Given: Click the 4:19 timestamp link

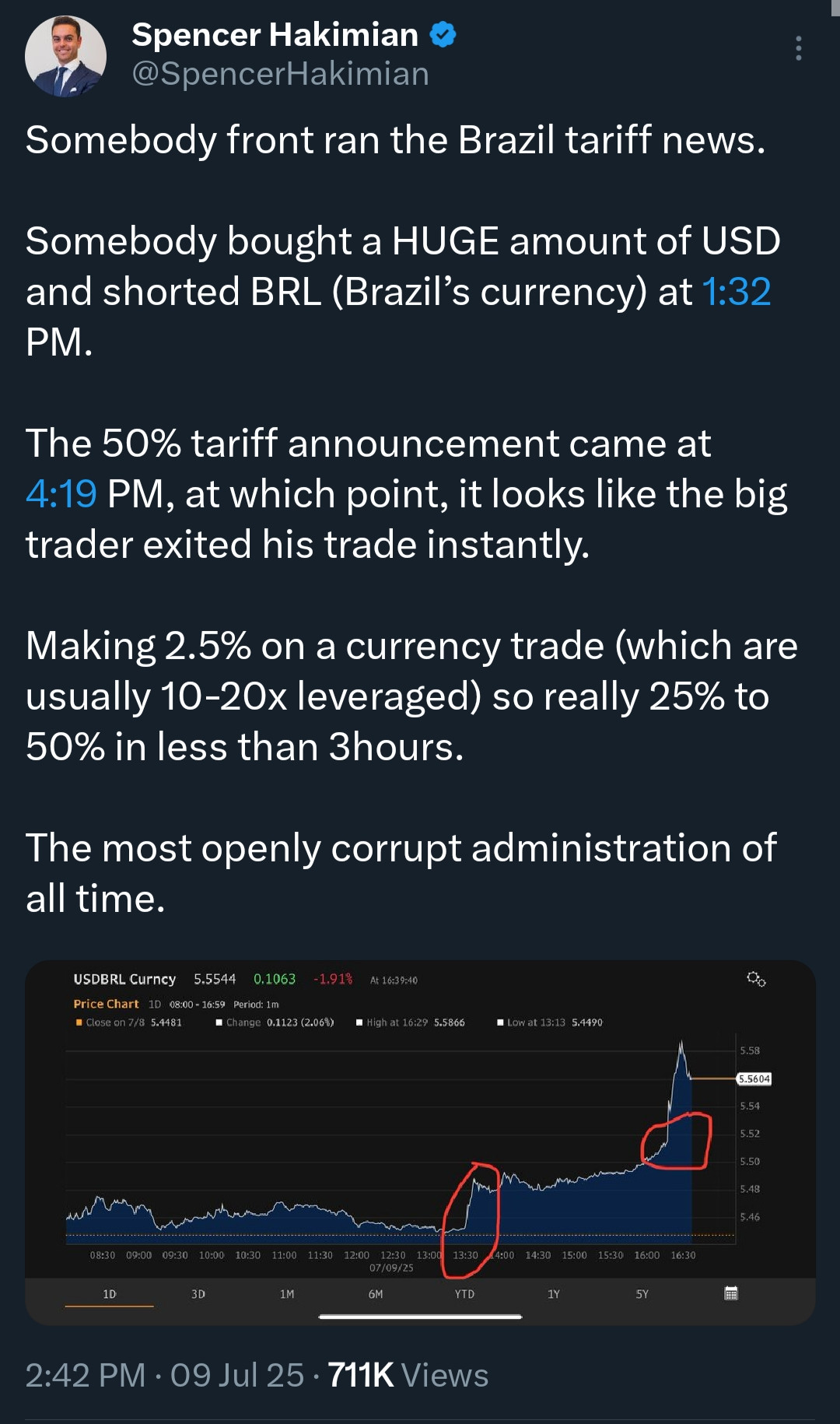Looking at the screenshot, I should point(61,494).
